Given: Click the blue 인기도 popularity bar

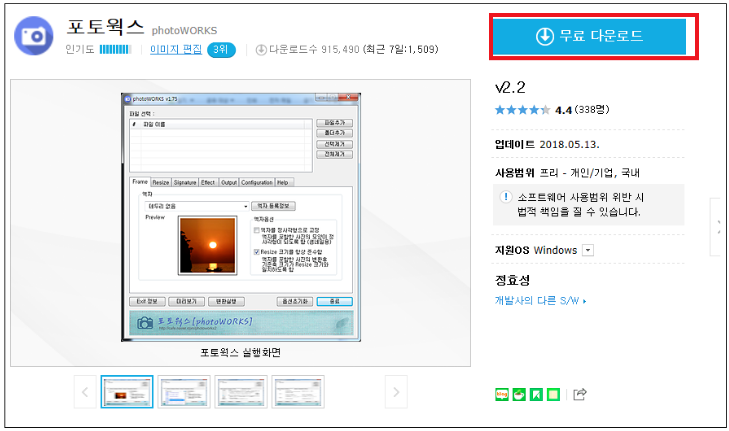Looking at the screenshot, I should 115,49.
